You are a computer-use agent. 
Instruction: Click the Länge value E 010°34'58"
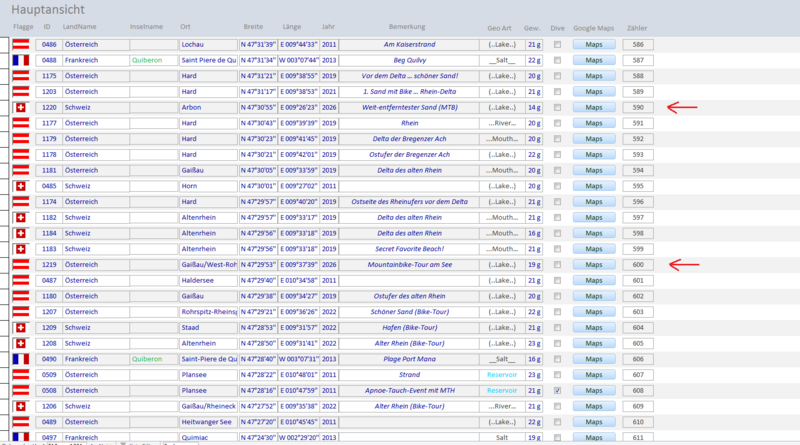[x=298, y=281]
